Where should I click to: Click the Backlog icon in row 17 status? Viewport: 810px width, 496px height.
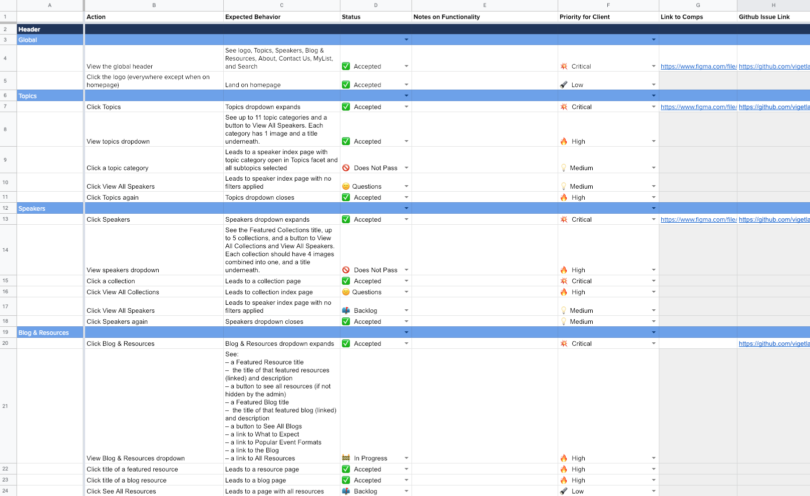[346, 311]
